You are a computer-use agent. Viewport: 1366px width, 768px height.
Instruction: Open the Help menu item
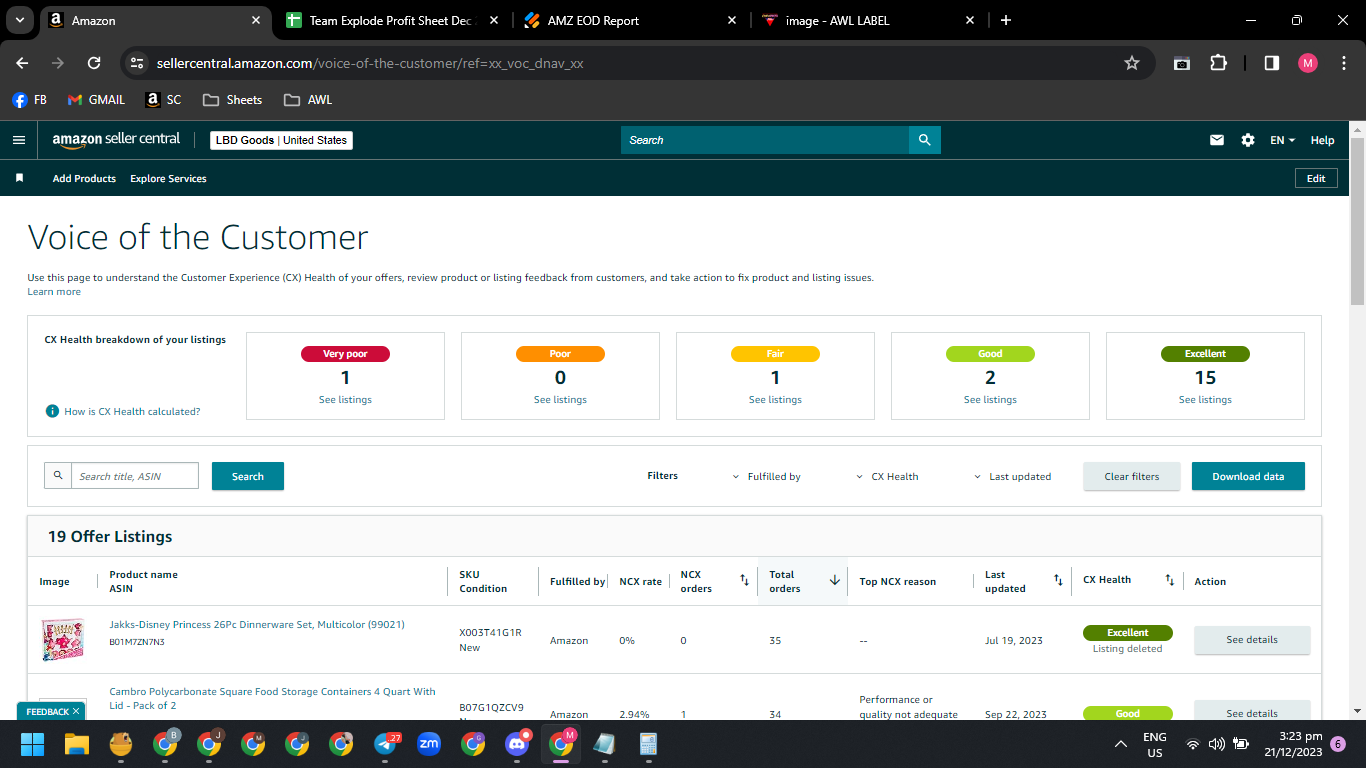[x=1322, y=140]
